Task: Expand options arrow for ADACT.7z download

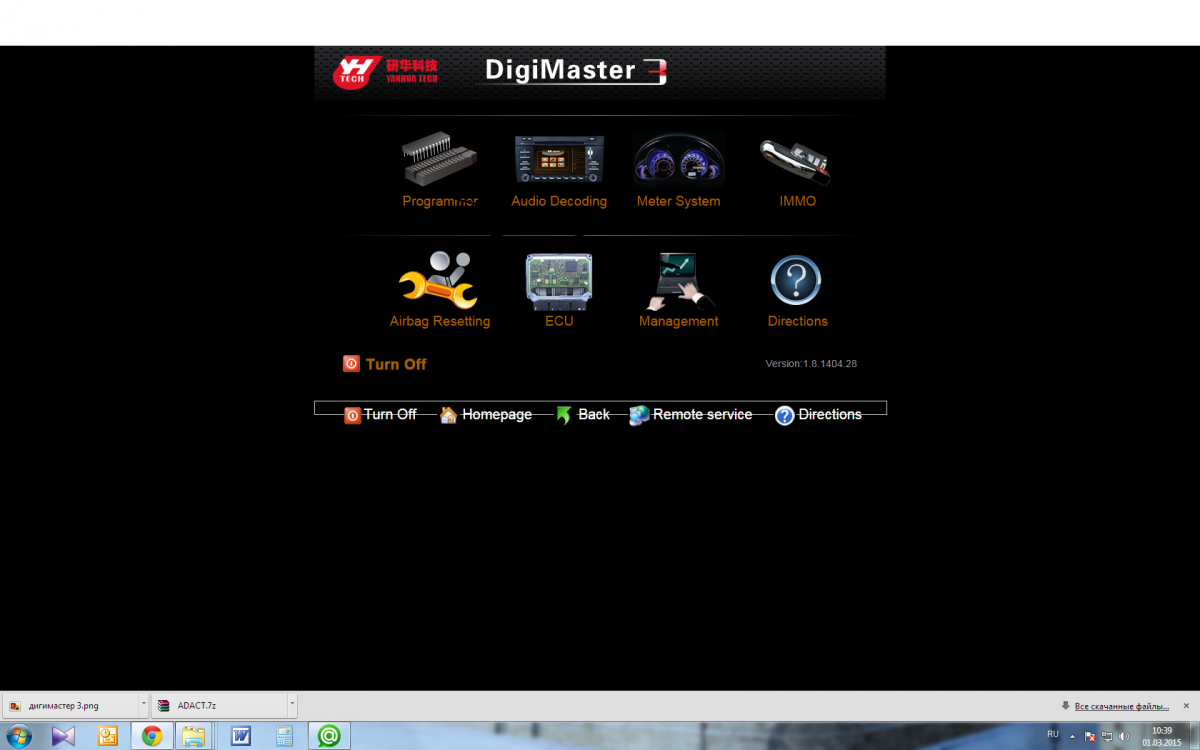Action: coord(291,705)
